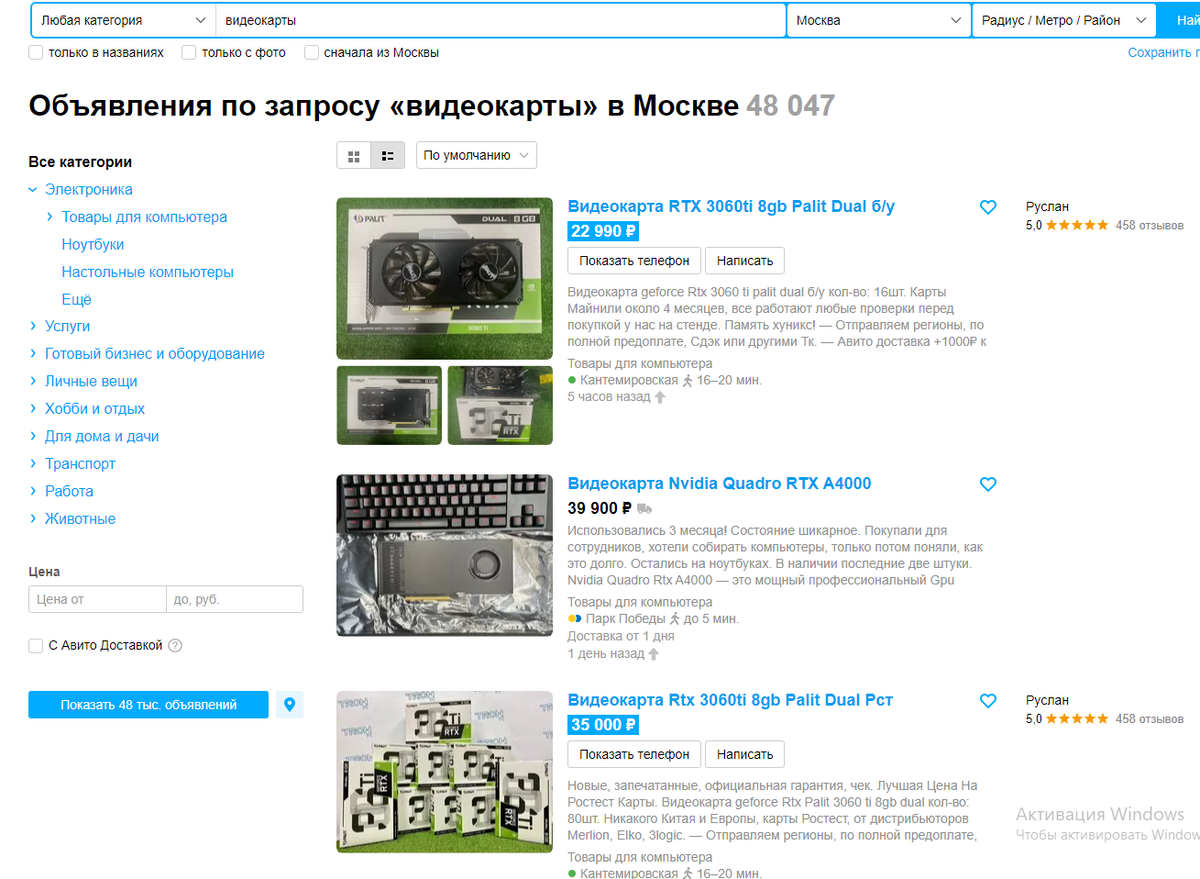Screen dimensions: 1200x879
Task: Open 'Любая категория' category dropdown
Action: click(x=123, y=20)
